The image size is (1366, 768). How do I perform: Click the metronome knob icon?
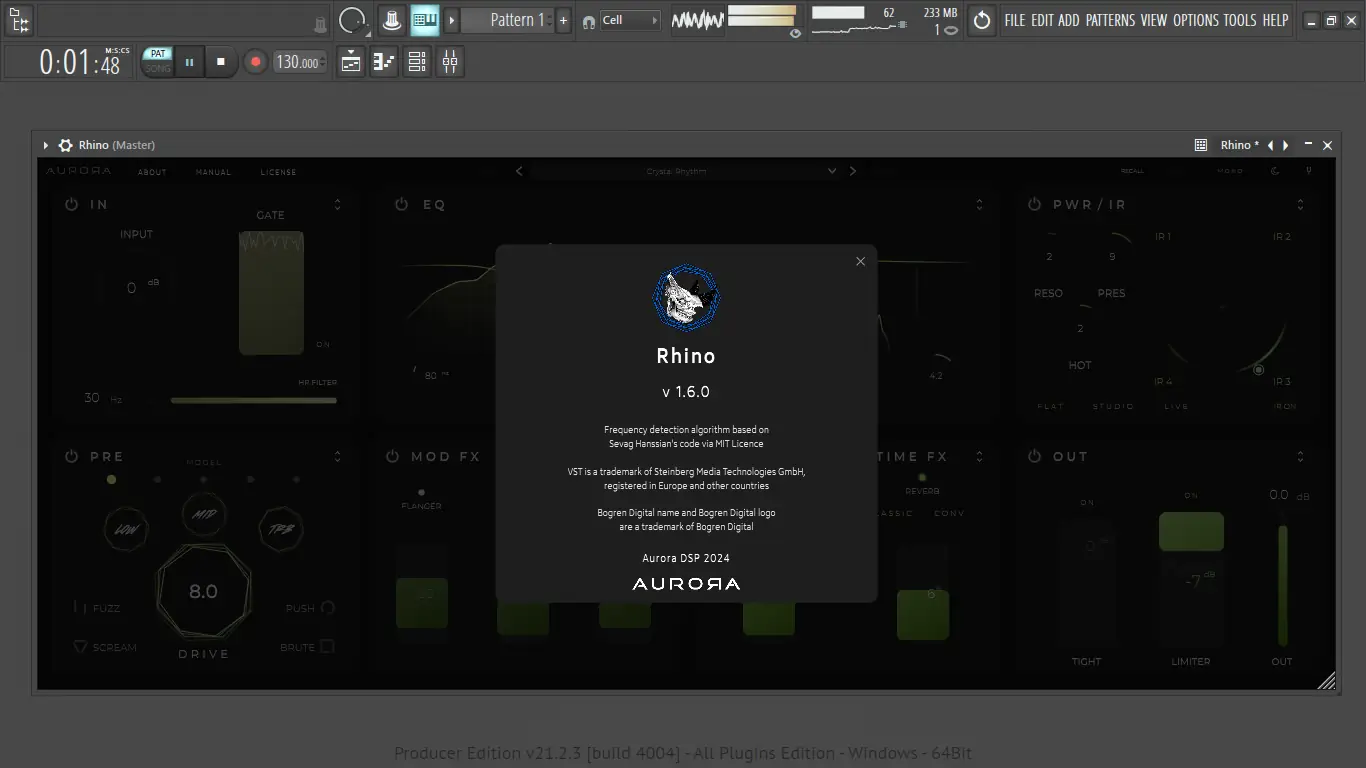(x=392, y=20)
